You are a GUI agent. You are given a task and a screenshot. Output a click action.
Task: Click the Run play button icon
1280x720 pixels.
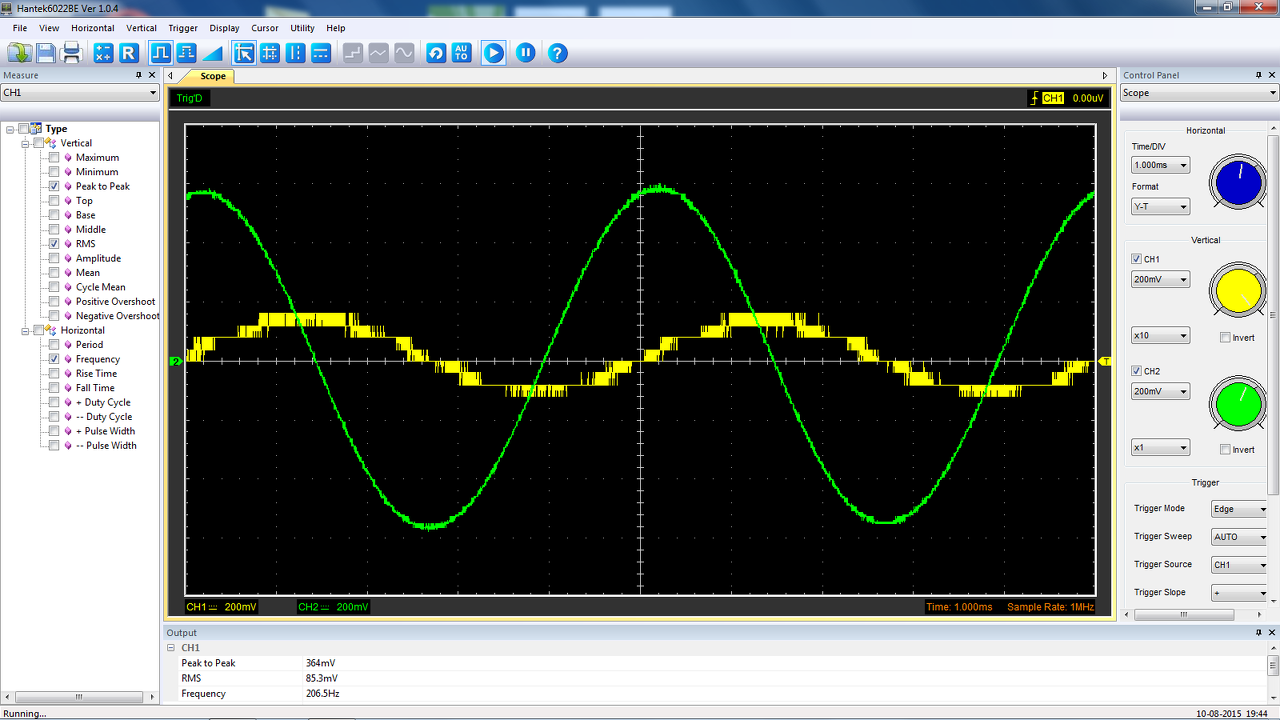click(494, 53)
